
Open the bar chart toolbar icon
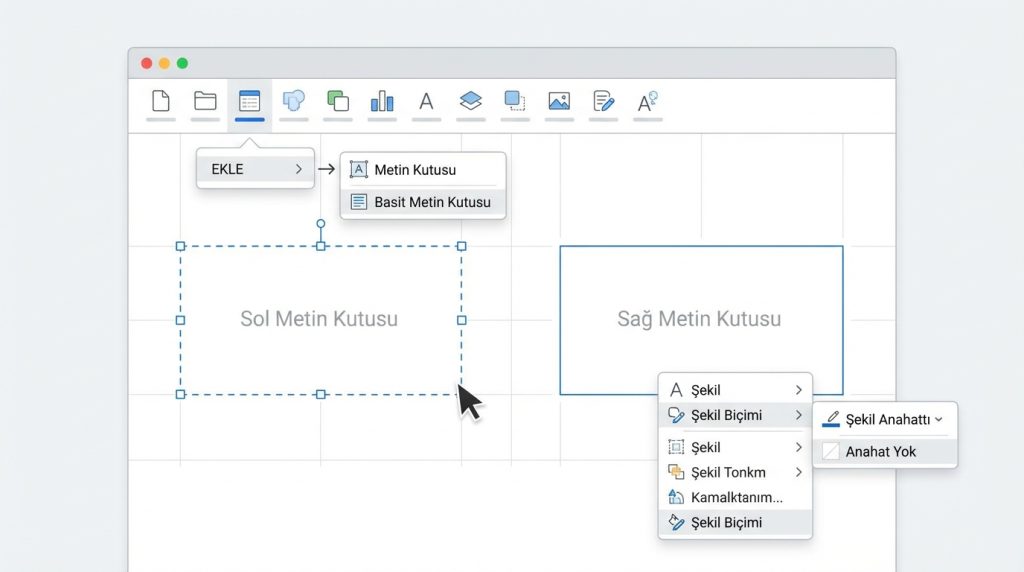[x=382, y=101]
